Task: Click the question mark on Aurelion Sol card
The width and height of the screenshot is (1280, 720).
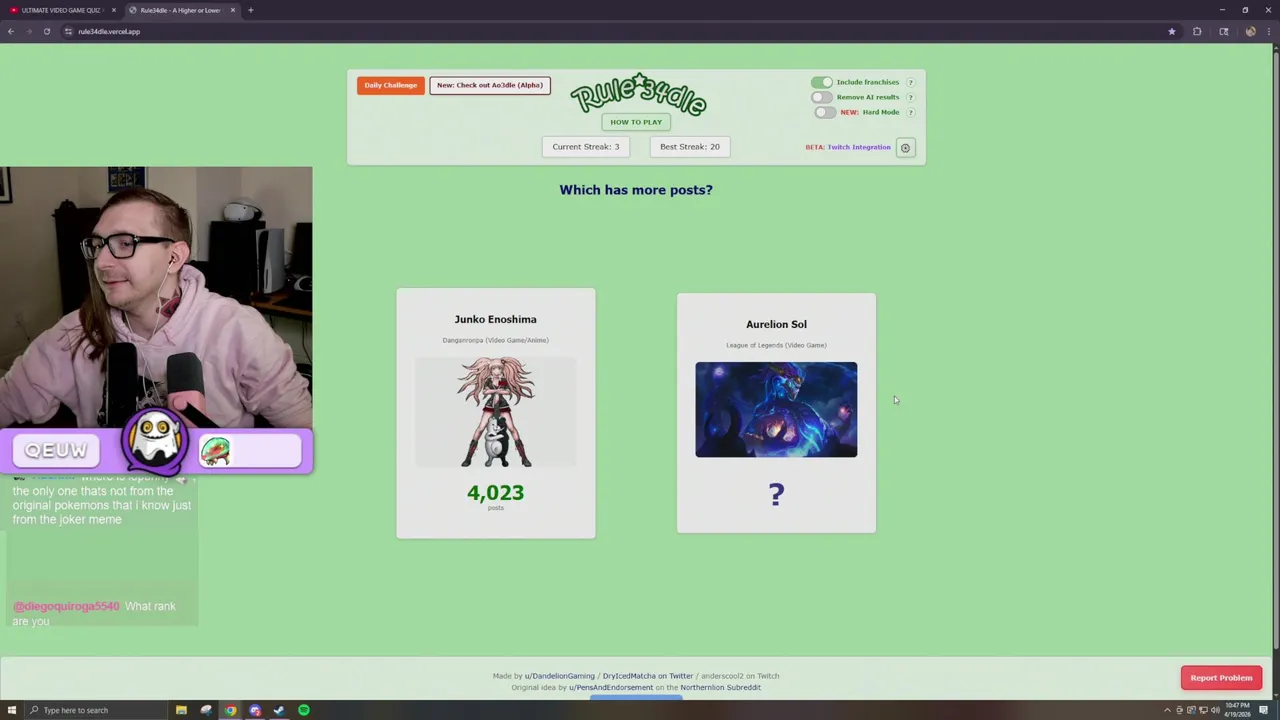Action: [776, 494]
